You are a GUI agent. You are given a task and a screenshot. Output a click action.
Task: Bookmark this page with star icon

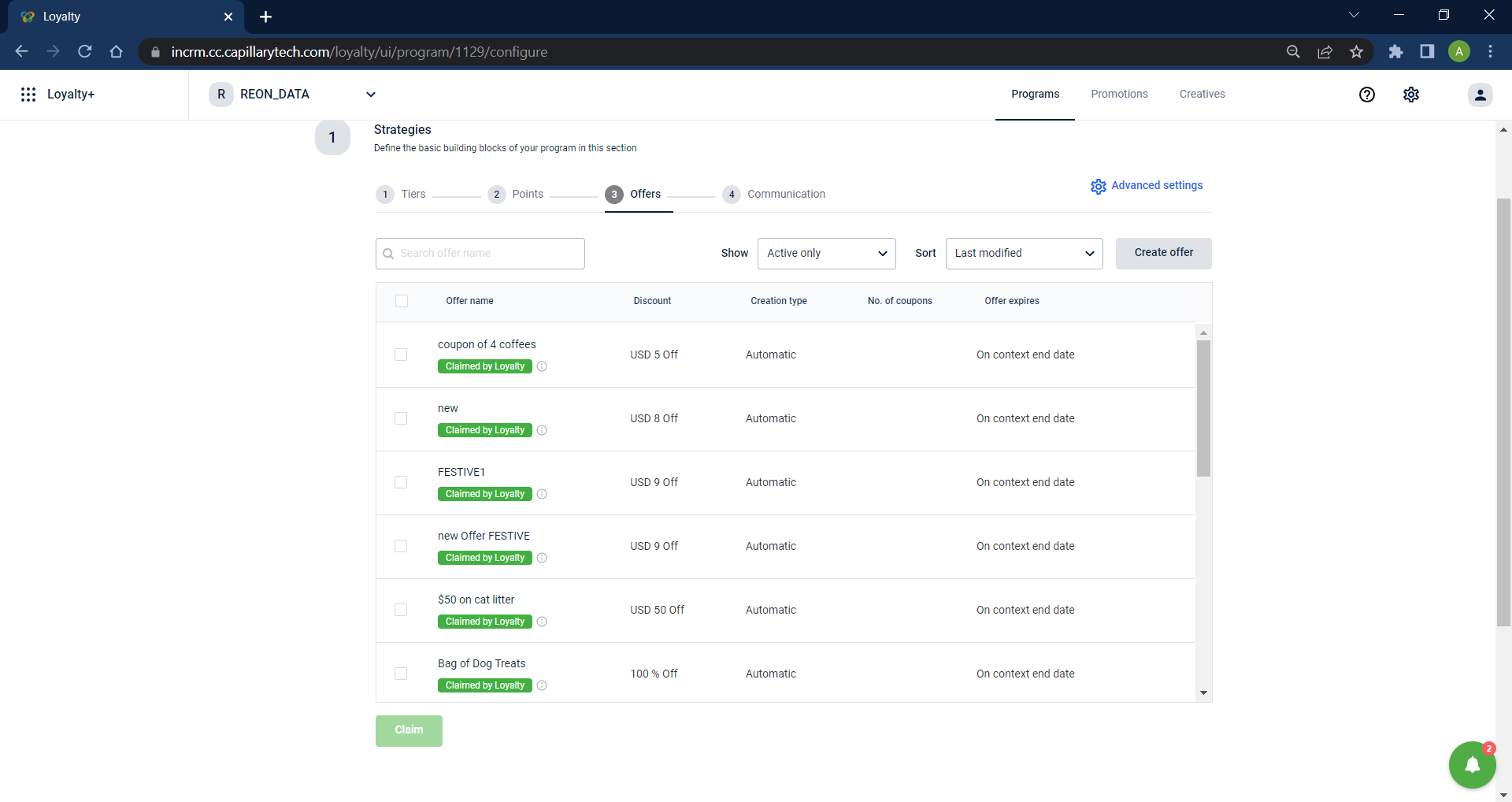tap(1356, 52)
